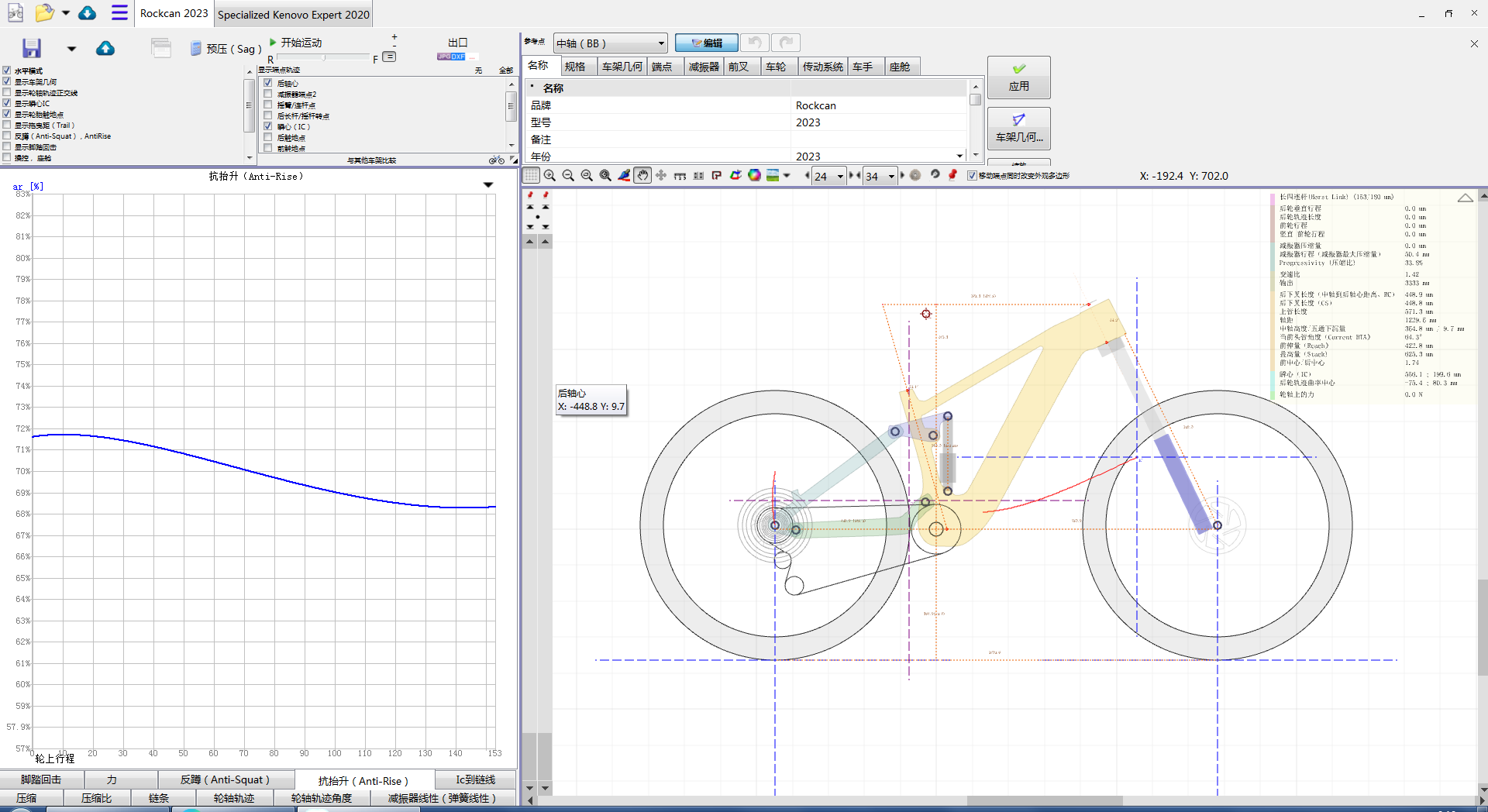Open the file history dropdown in title bar
1488x812 pixels.
(x=65, y=13)
